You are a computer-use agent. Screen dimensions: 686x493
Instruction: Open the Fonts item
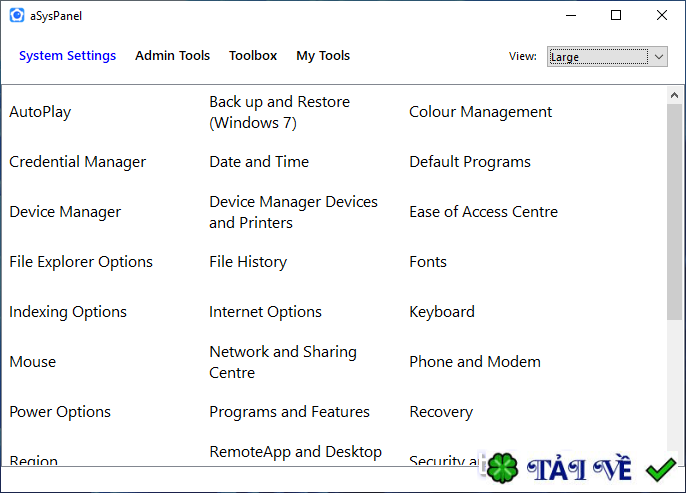click(x=428, y=262)
